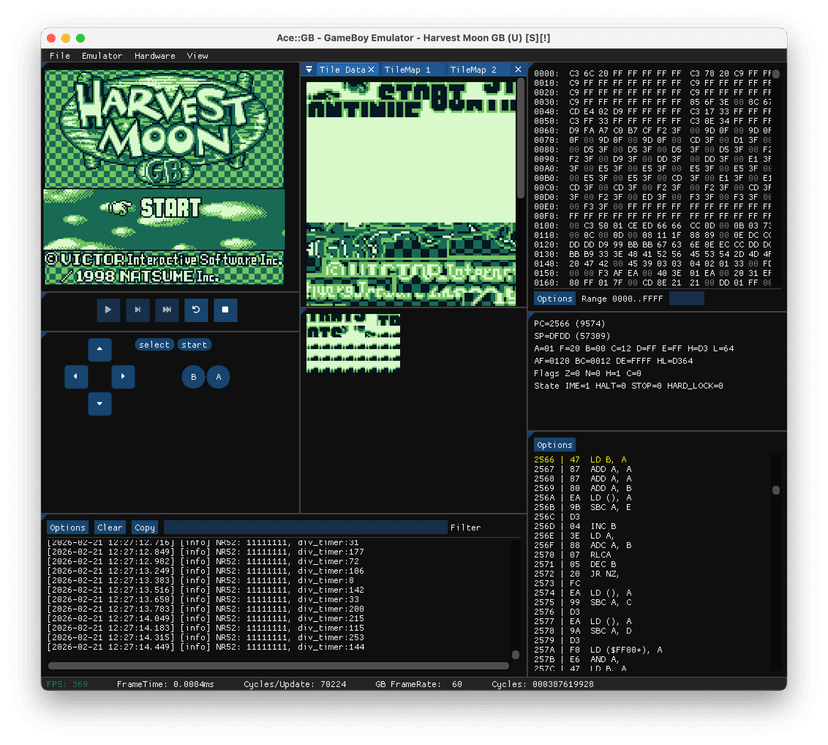The width and height of the screenshot is (828, 745).
Task: Switch to the TileMap 1 tab
Action: click(407, 70)
